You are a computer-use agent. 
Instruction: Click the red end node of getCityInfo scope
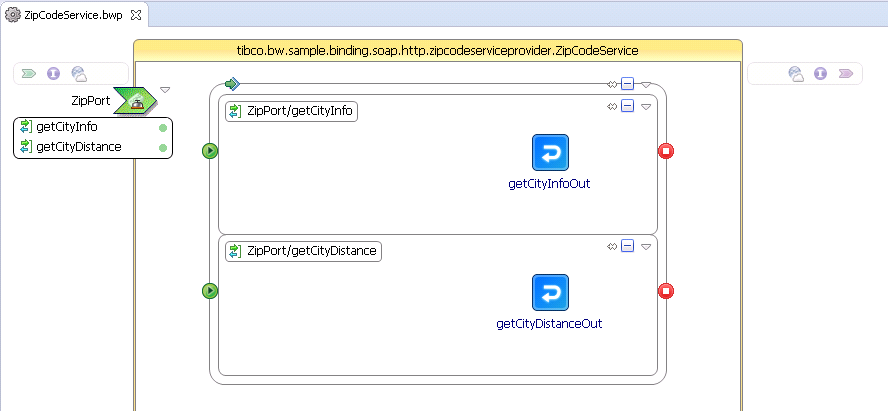pos(666,151)
